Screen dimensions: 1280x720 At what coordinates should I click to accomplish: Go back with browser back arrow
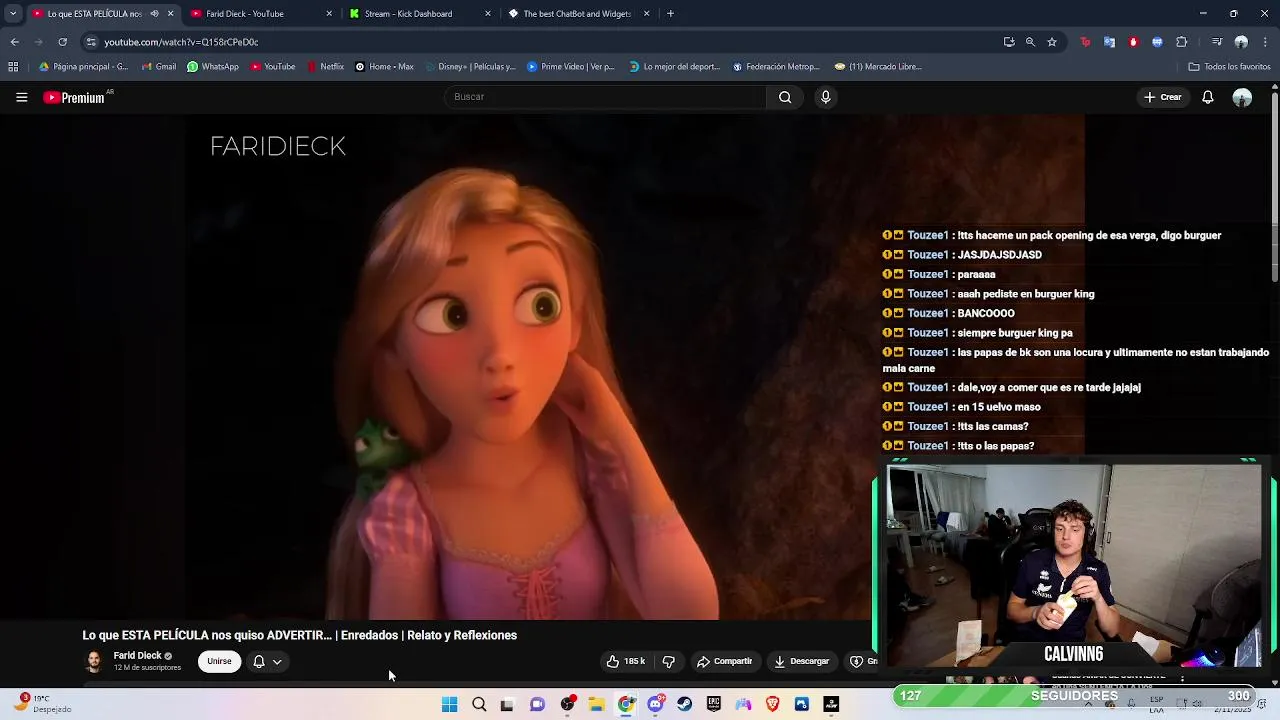(x=14, y=42)
